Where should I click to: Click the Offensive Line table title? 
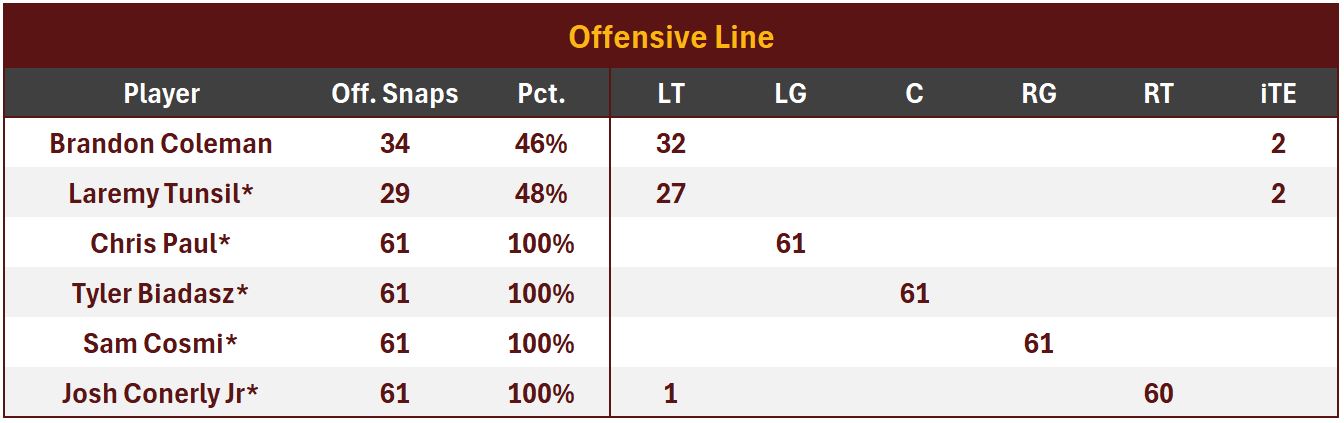(x=671, y=37)
